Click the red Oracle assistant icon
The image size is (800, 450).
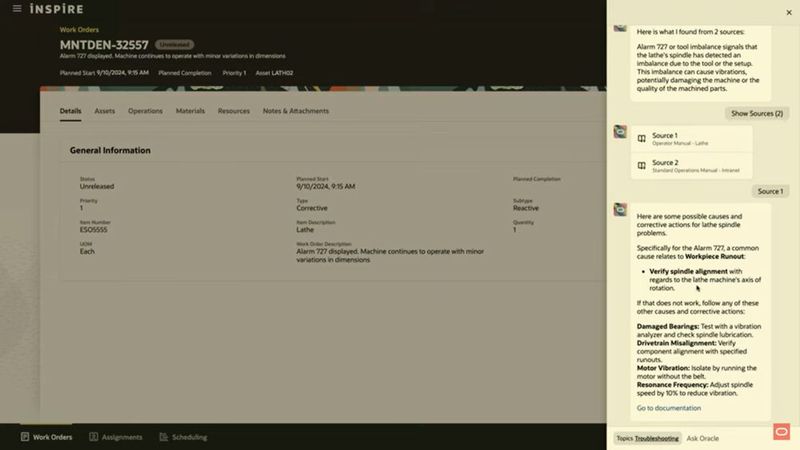[782, 432]
